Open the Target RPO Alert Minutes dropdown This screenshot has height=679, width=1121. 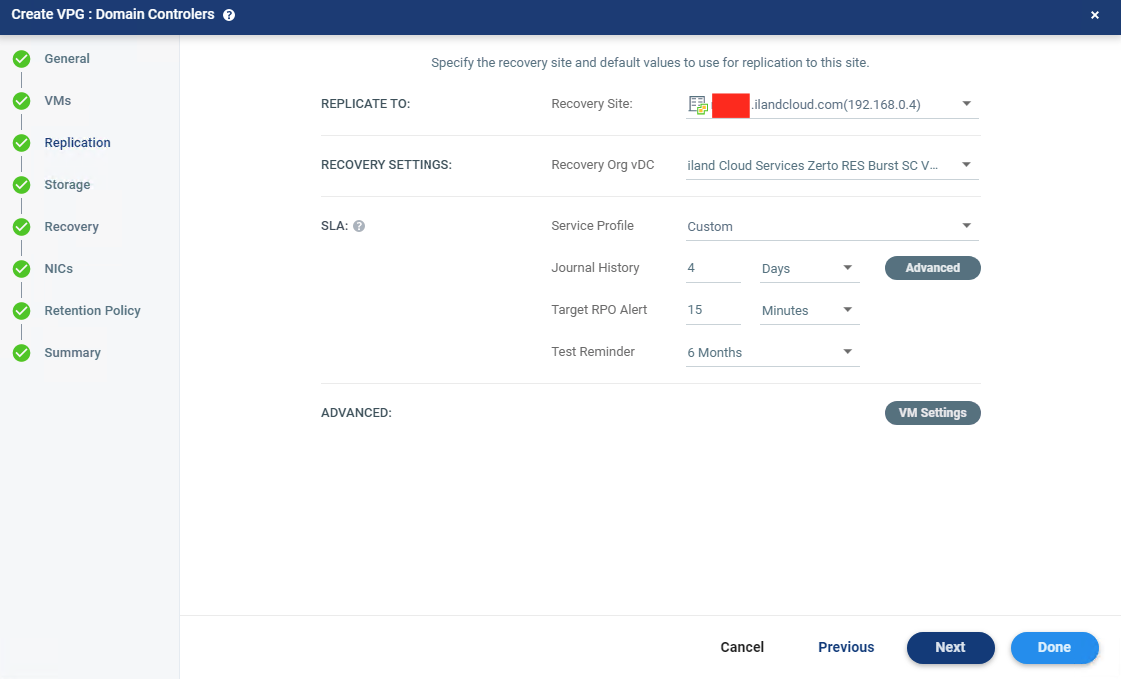(x=846, y=310)
